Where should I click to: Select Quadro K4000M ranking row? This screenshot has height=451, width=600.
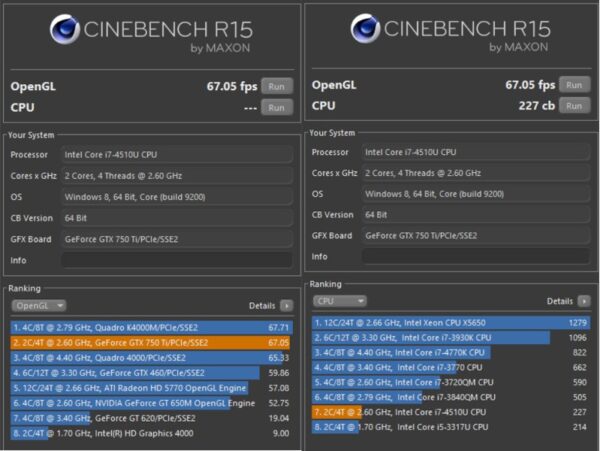pyautogui.click(x=152, y=327)
